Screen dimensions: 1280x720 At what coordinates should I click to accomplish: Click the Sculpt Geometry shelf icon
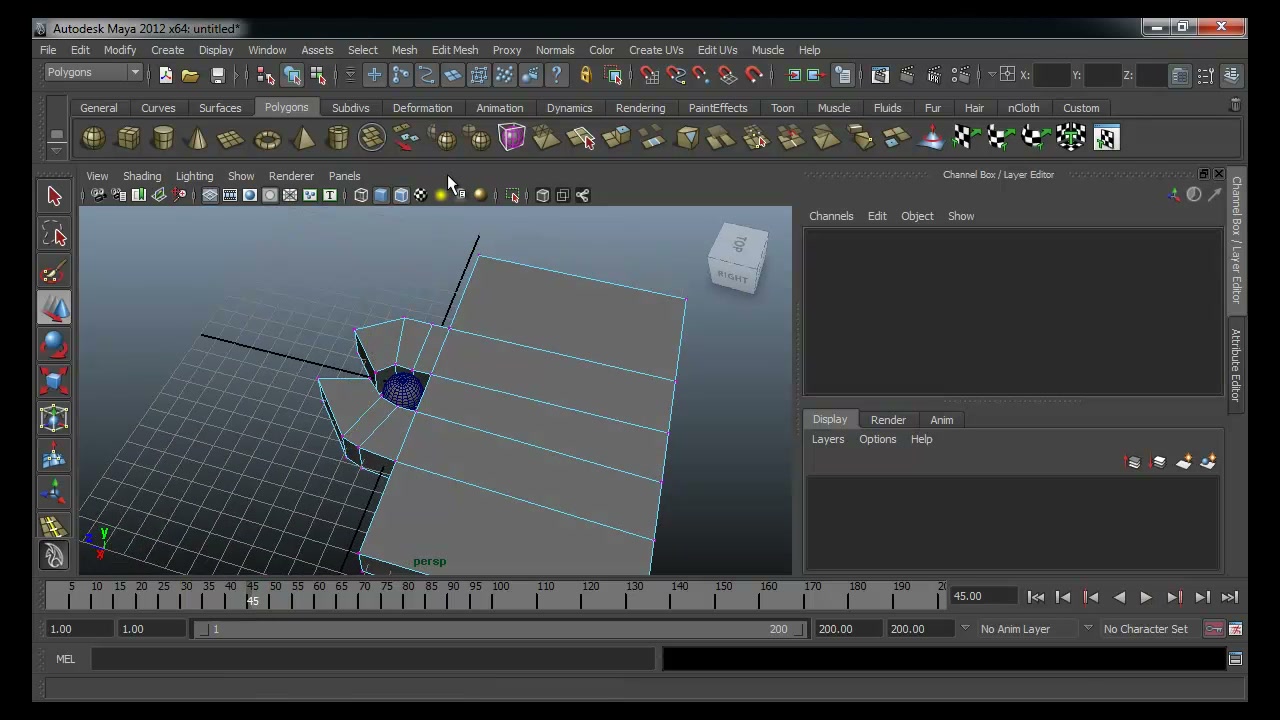click(x=931, y=138)
